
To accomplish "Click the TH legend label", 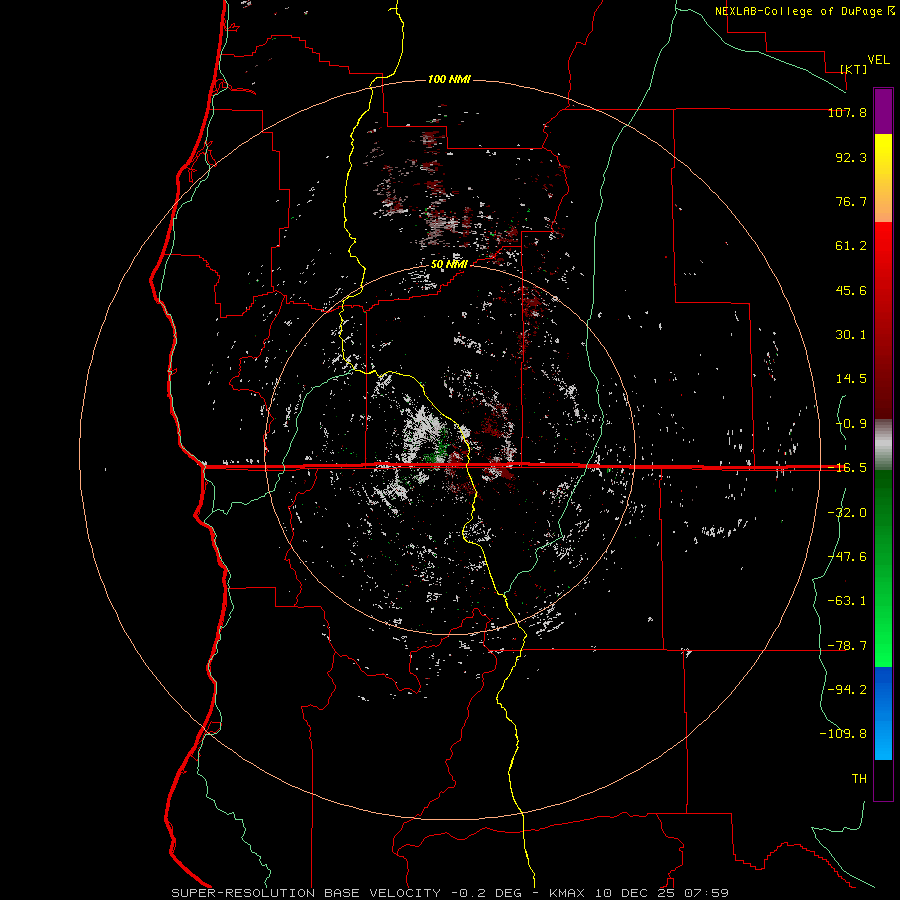I will pyautogui.click(x=859, y=778).
